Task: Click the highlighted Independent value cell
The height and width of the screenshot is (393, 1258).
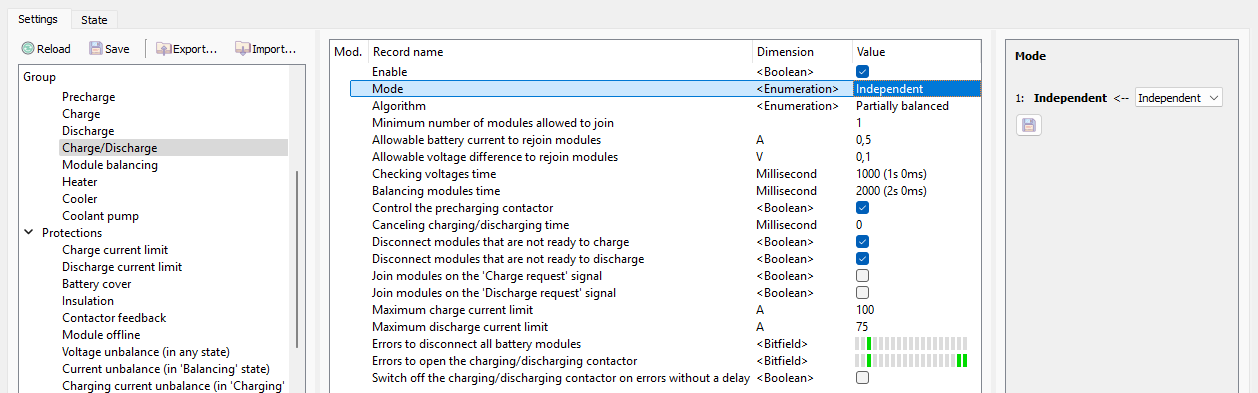Action: pyautogui.click(x=916, y=89)
